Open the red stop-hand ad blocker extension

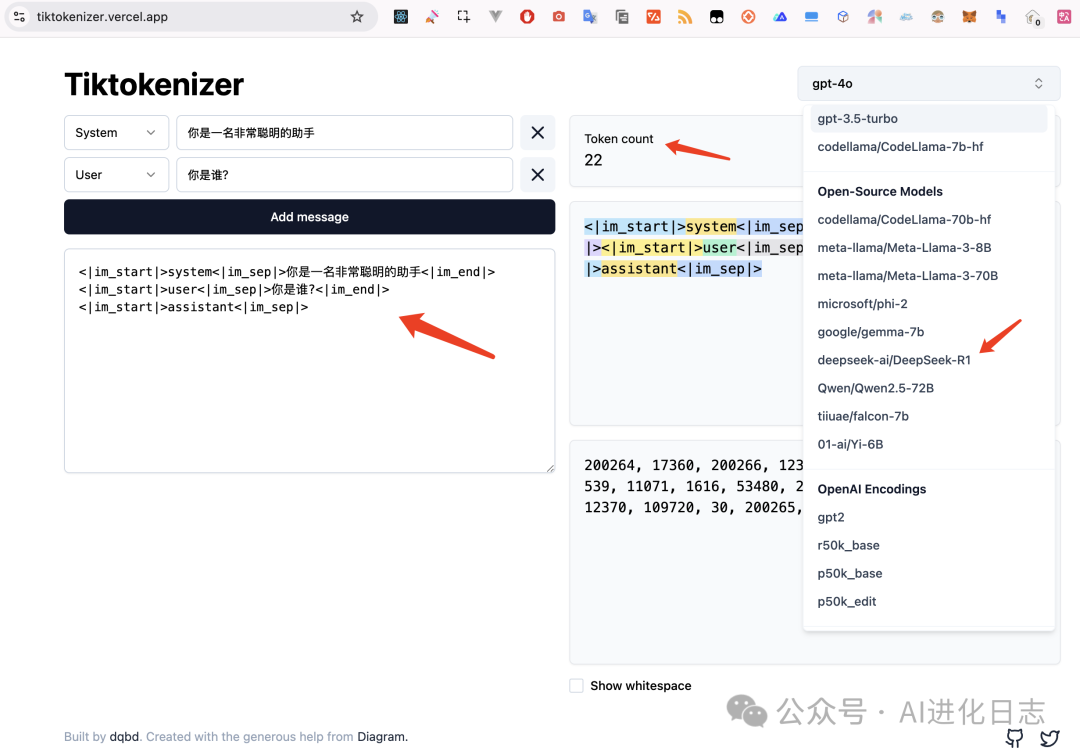[x=527, y=17]
